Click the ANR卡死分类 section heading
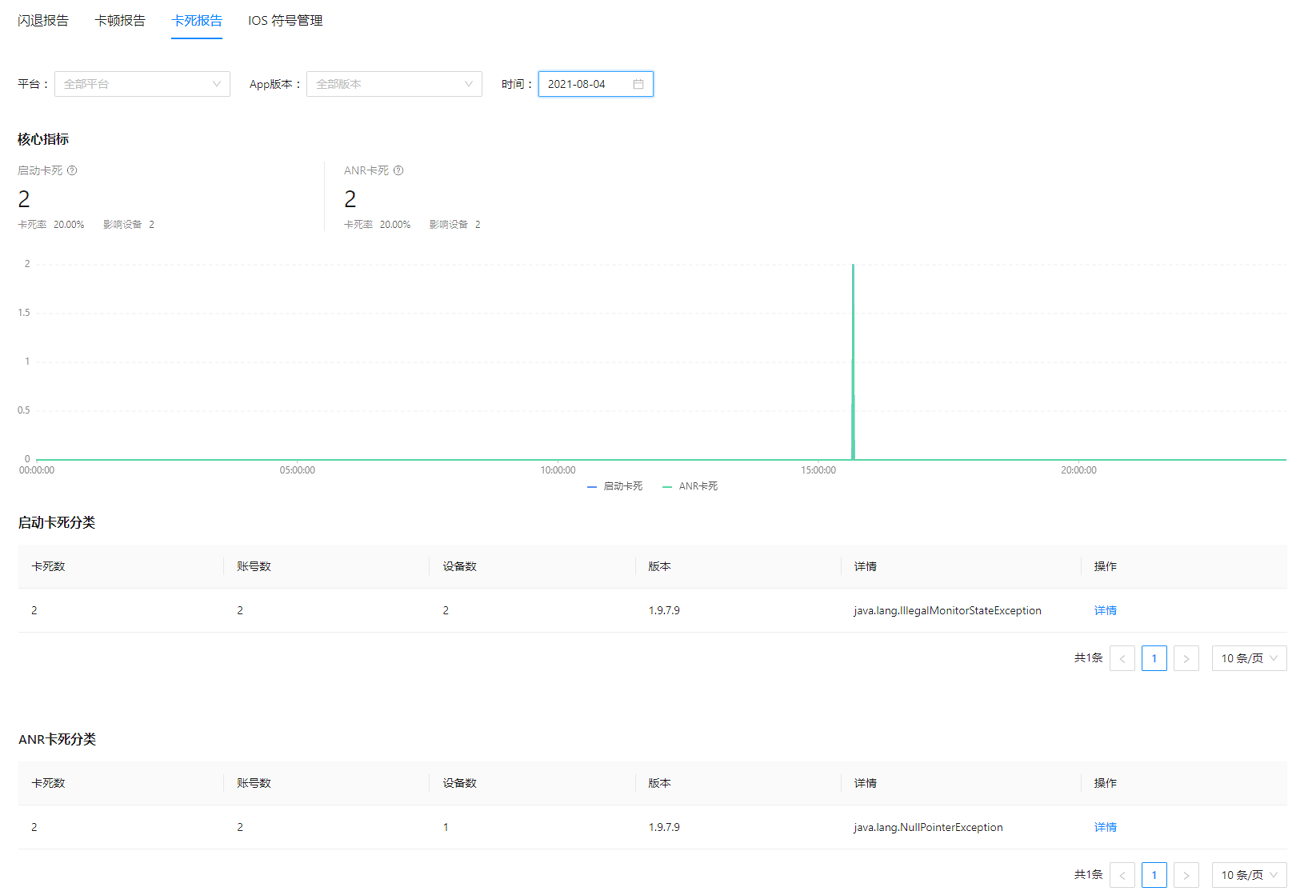Screen dimensions: 1296x895 57,740
